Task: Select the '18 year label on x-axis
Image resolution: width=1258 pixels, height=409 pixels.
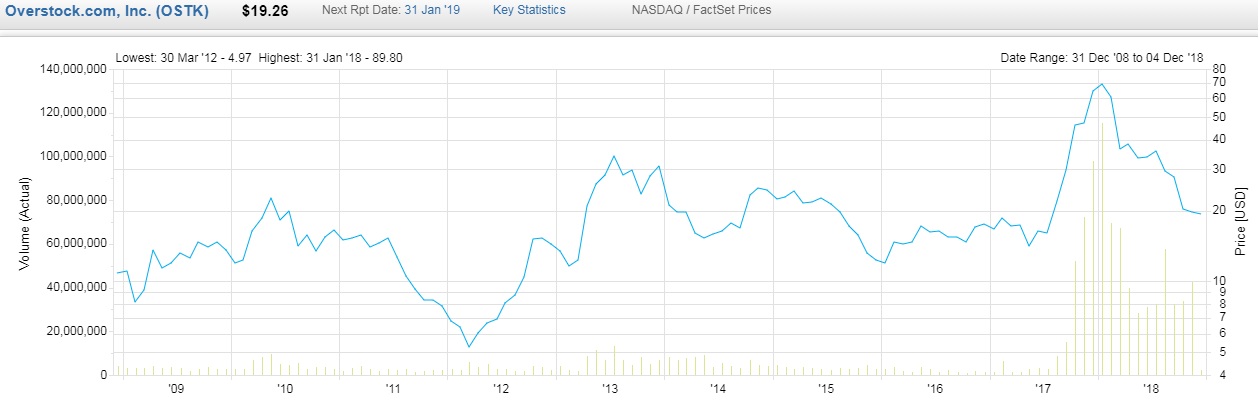Action: click(x=1150, y=388)
